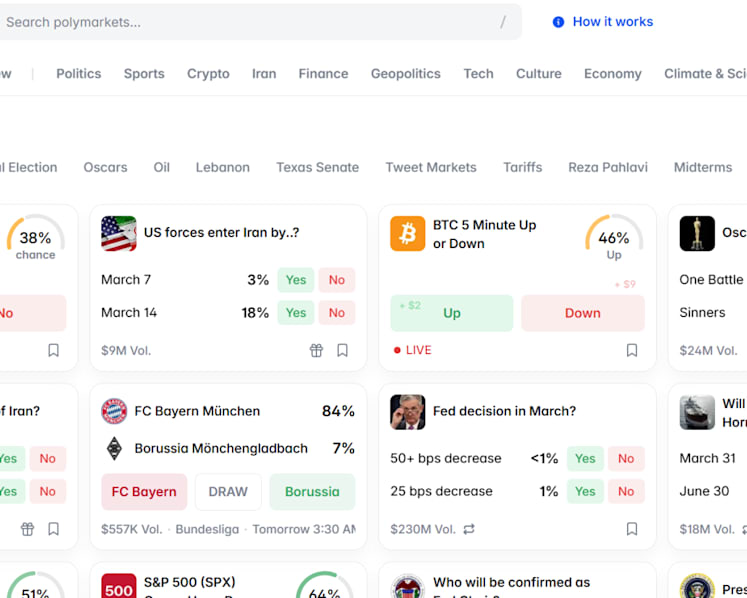This screenshot has width=747, height=598.
Task: Click No for March 7
Action: (x=337, y=280)
